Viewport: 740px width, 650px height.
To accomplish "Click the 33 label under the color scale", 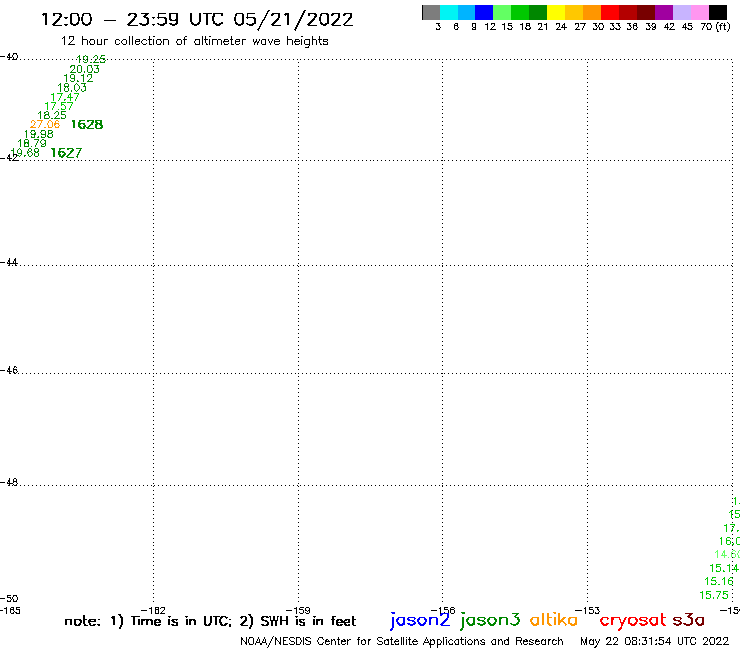I will (614, 27).
